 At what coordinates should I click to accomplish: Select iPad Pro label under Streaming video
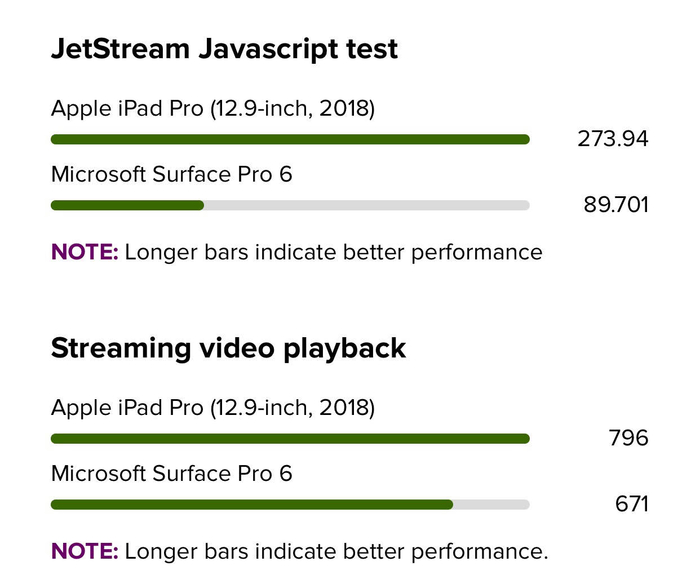pos(212,408)
